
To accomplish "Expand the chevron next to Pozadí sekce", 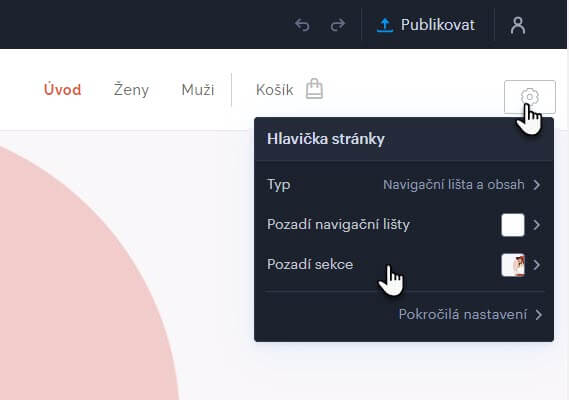I will [x=537, y=265].
